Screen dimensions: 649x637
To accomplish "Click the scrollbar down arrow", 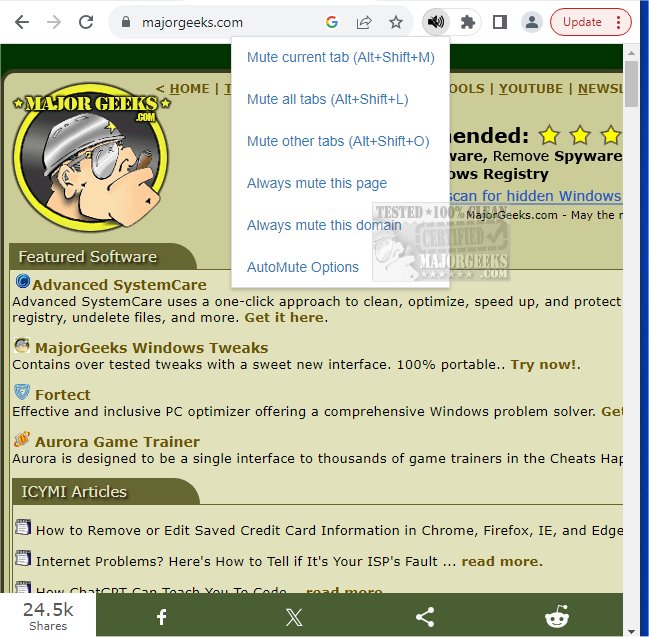I will pos(631,632).
